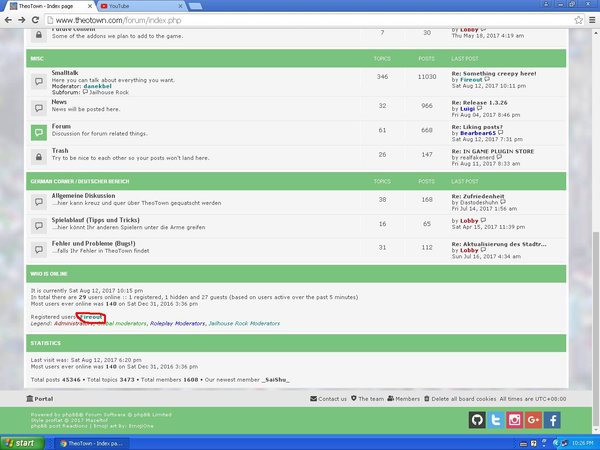View Bearbear65's user profile
The image size is (600, 450).
[x=478, y=133]
